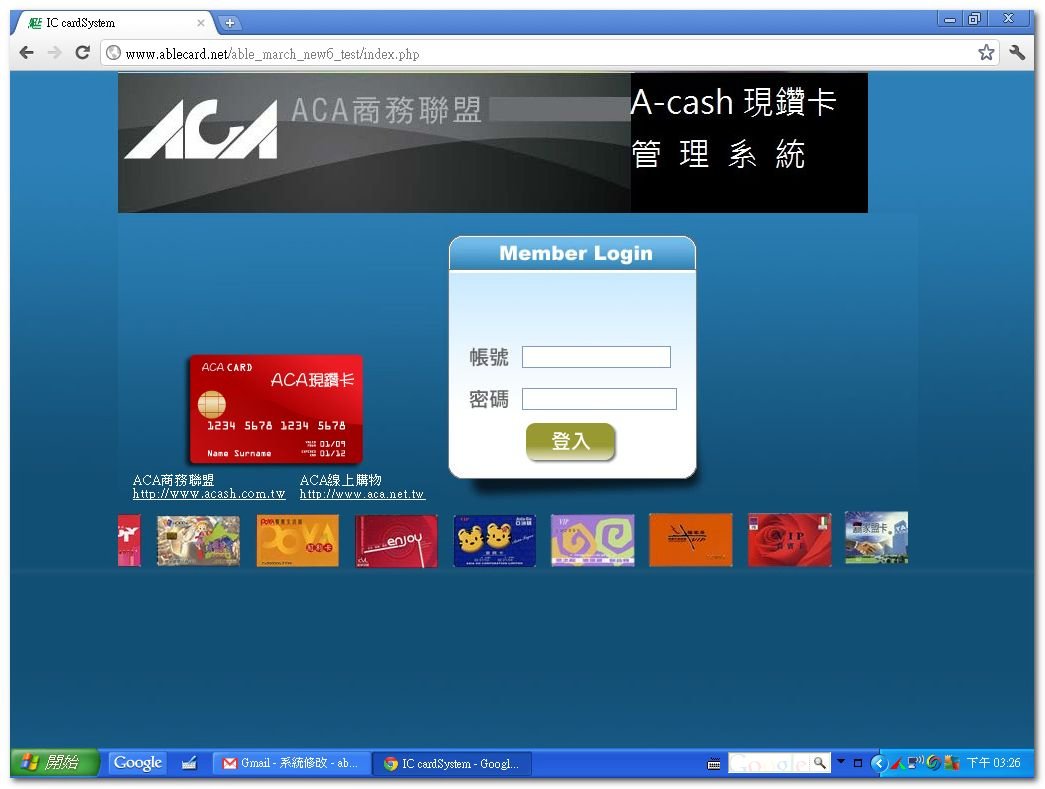The height and width of the screenshot is (789, 1045).
Task: Bookmark this page with the star icon
Action: point(986,53)
